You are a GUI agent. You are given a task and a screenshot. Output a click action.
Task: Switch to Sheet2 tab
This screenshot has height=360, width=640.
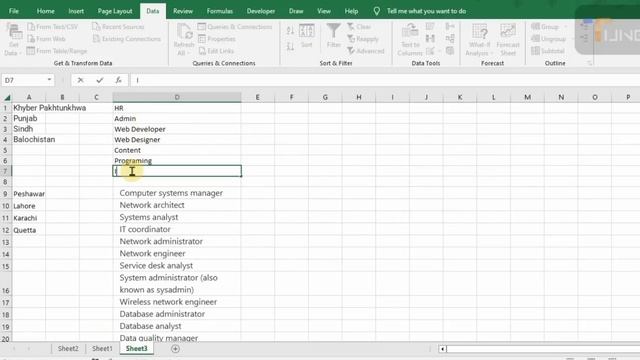point(68,349)
